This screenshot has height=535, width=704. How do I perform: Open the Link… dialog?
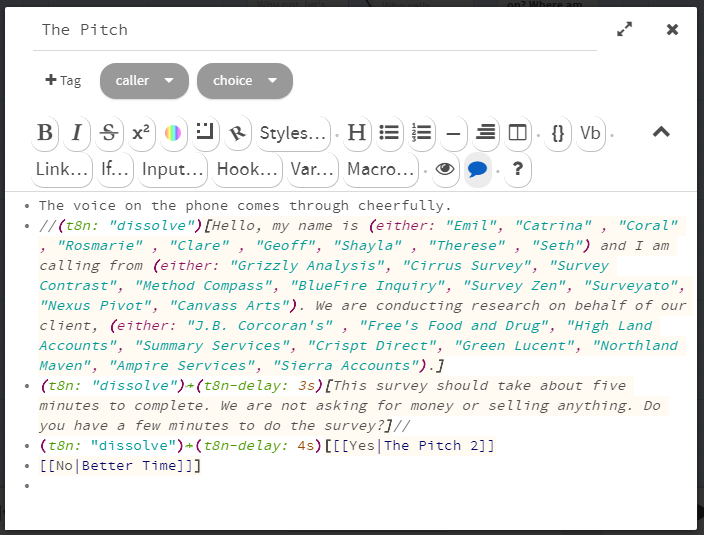[x=62, y=170]
